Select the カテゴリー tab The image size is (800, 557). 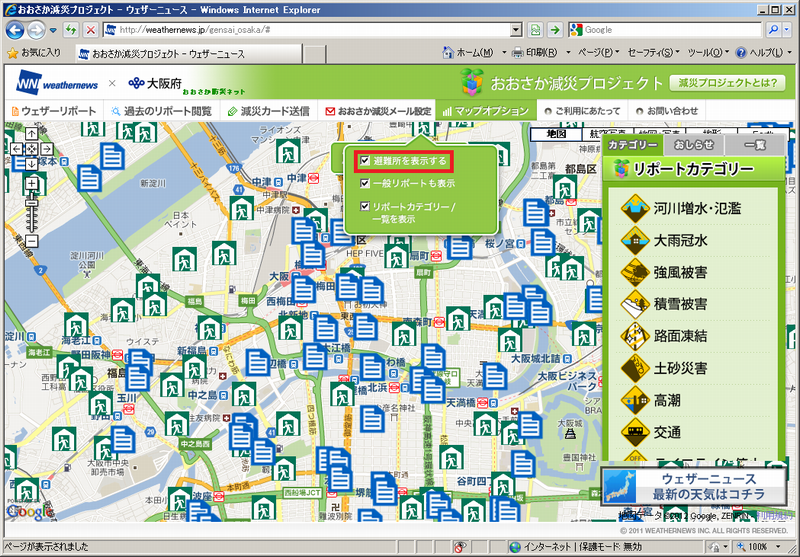(633, 145)
